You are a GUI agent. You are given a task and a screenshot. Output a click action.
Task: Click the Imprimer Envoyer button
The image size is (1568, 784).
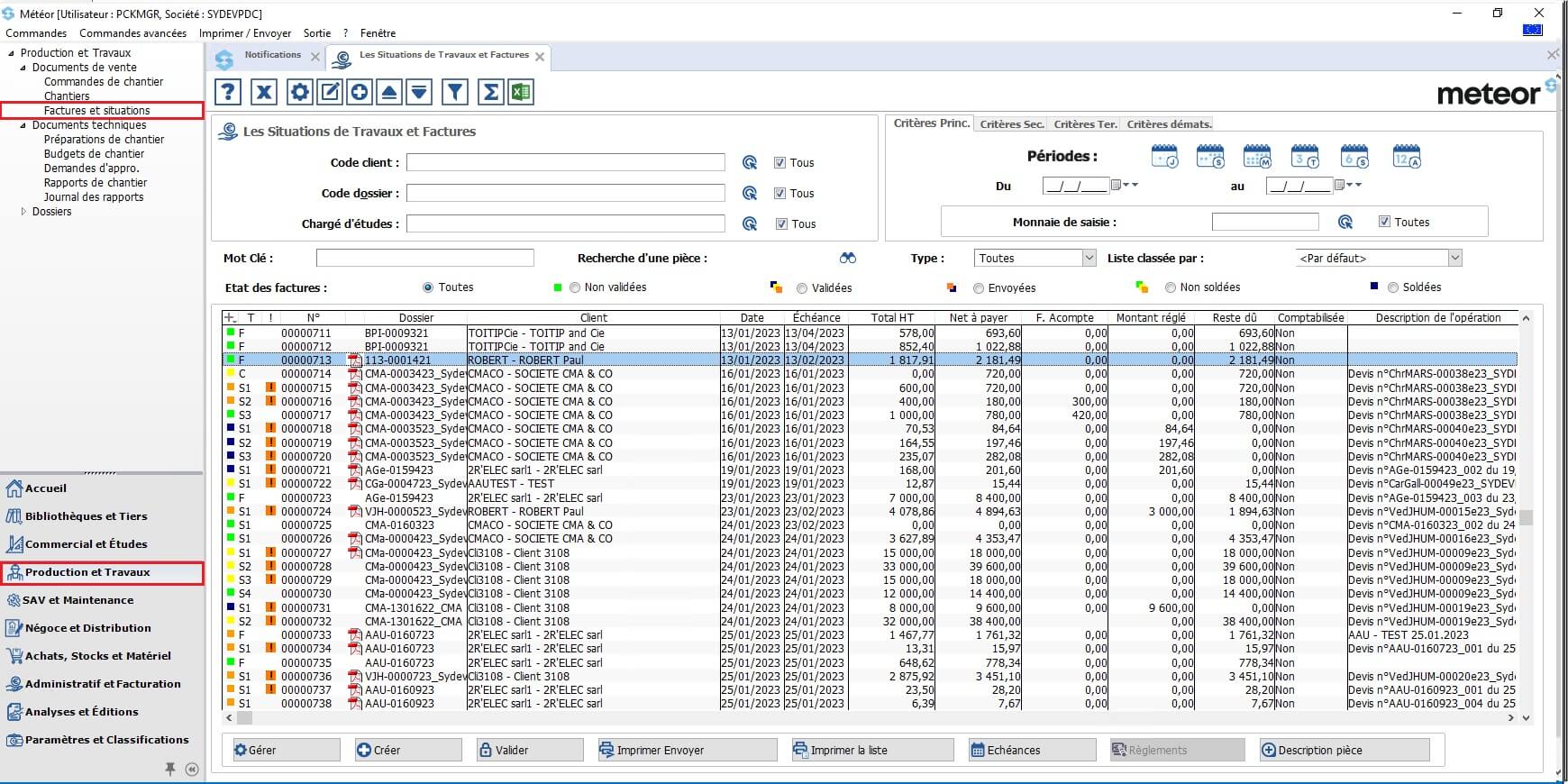pyautogui.click(x=687, y=750)
